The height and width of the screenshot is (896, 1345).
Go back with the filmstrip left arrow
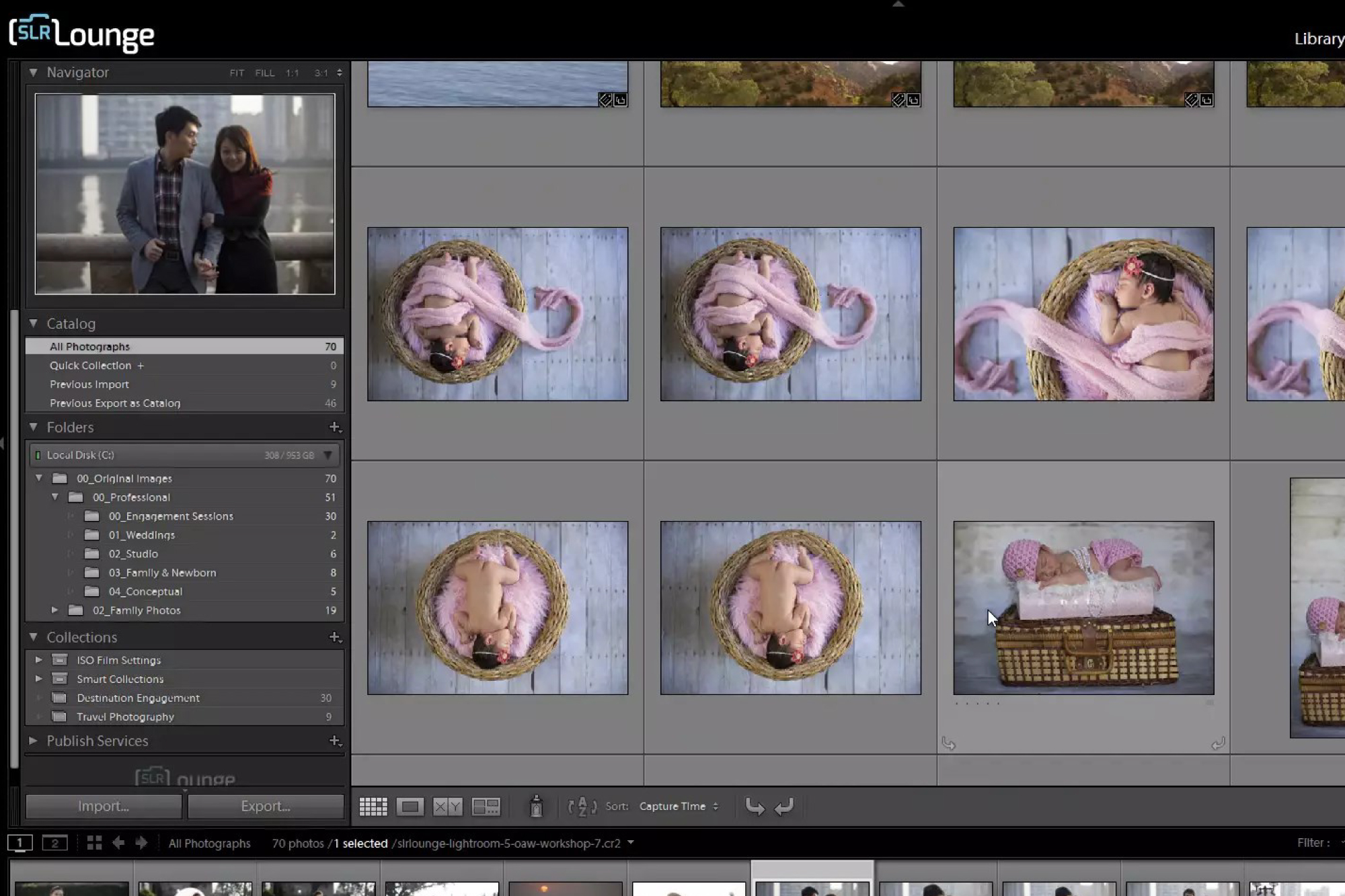click(118, 843)
